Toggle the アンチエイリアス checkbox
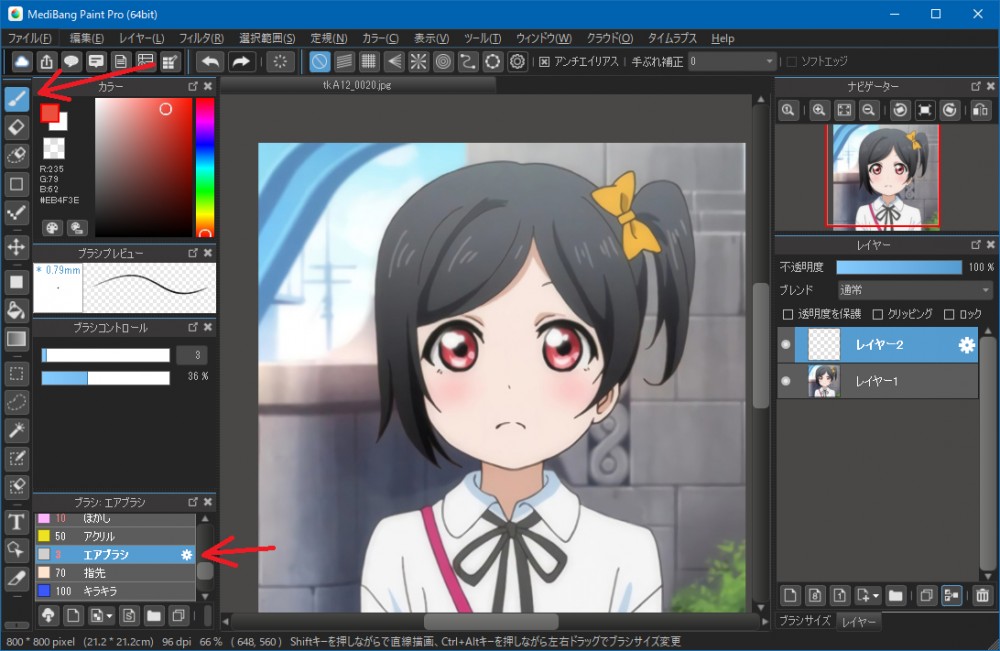1000x651 pixels. click(x=544, y=62)
